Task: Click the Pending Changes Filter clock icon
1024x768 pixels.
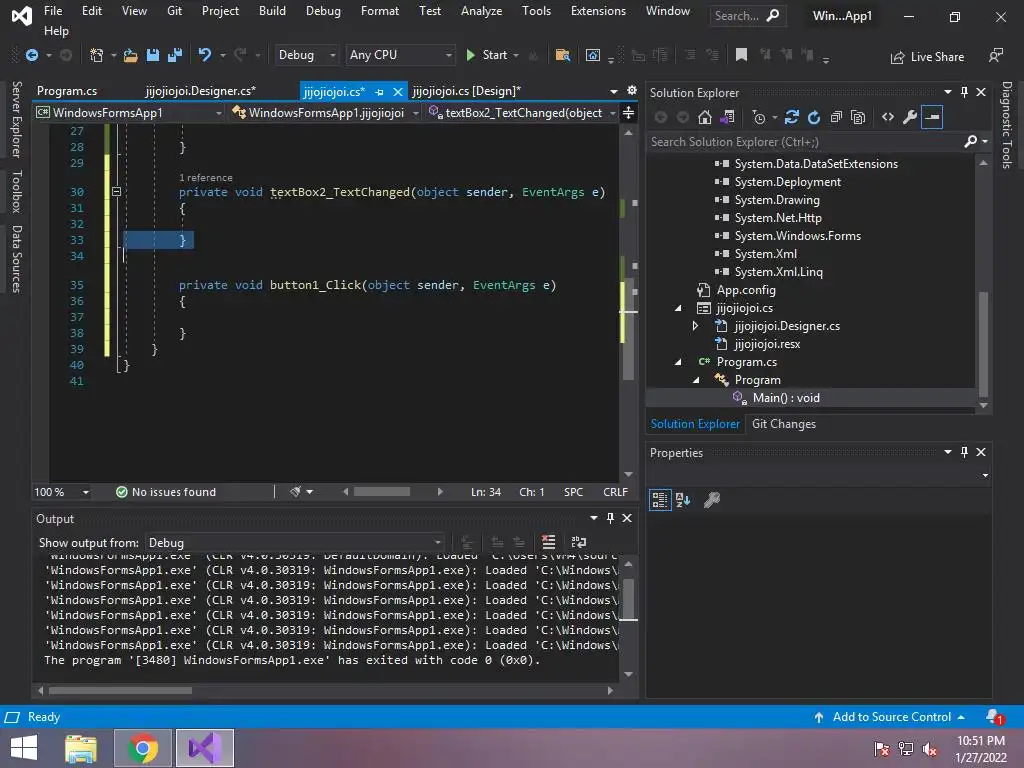Action: 759,118
